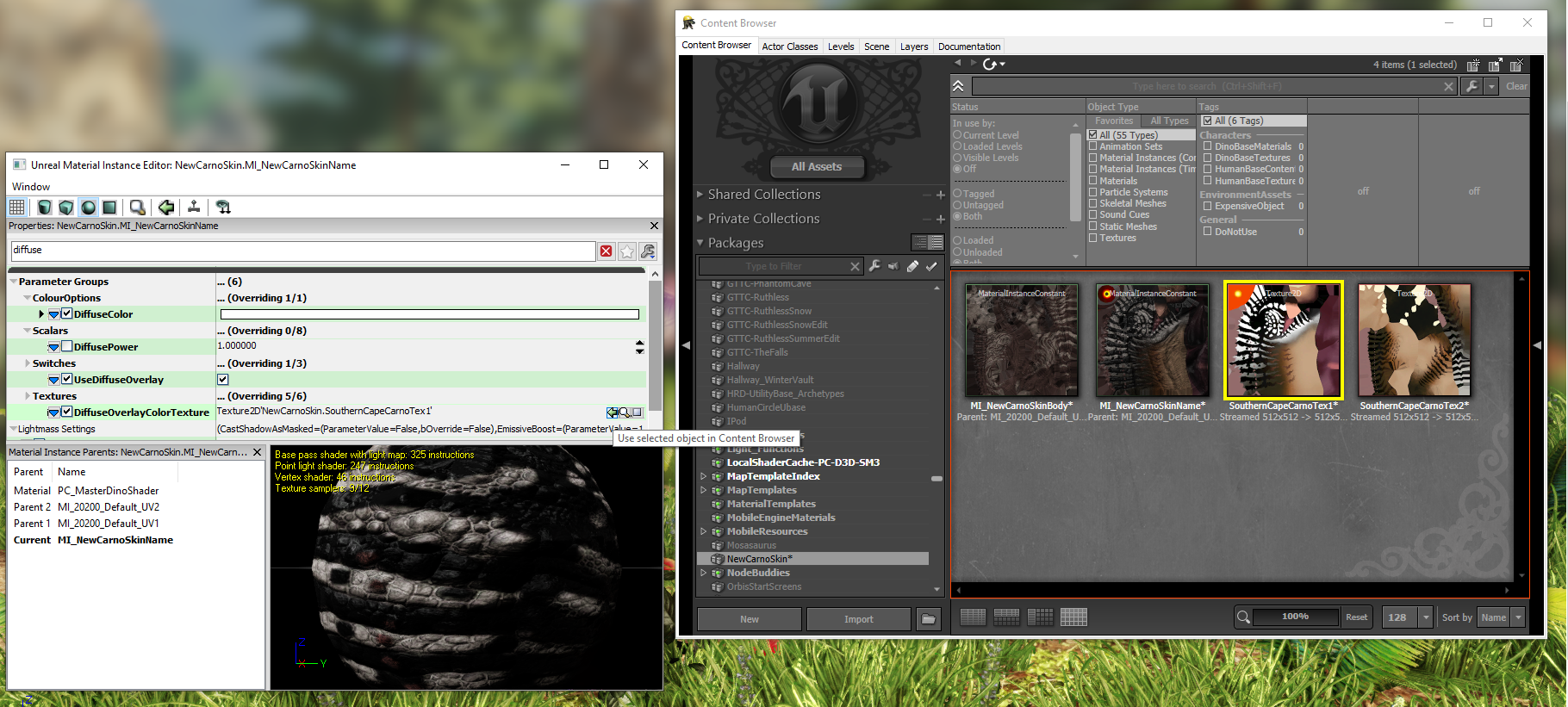Click the DiffuseColor white color swatch

(x=430, y=314)
